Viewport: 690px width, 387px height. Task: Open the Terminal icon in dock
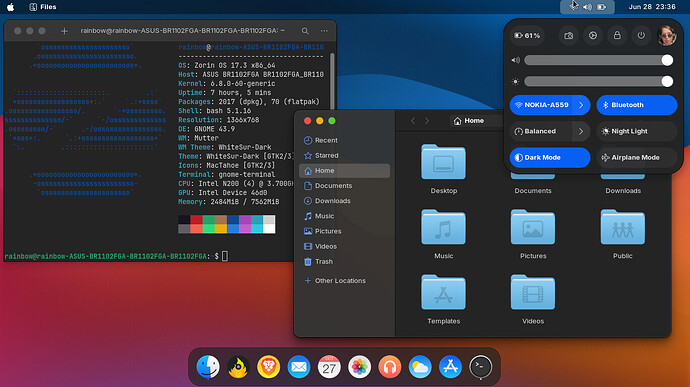click(481, 366)
